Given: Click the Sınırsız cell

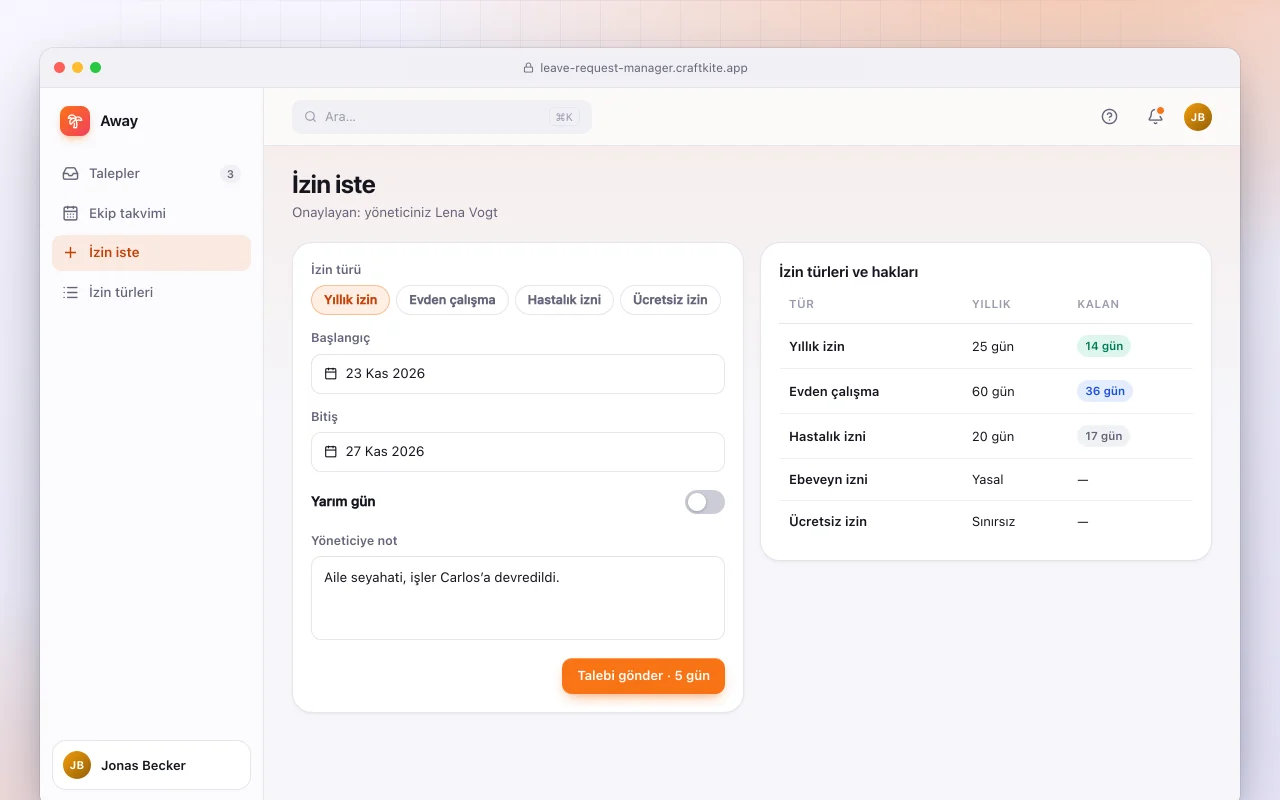Looking at the screenshot, I should tap(993, 521).
